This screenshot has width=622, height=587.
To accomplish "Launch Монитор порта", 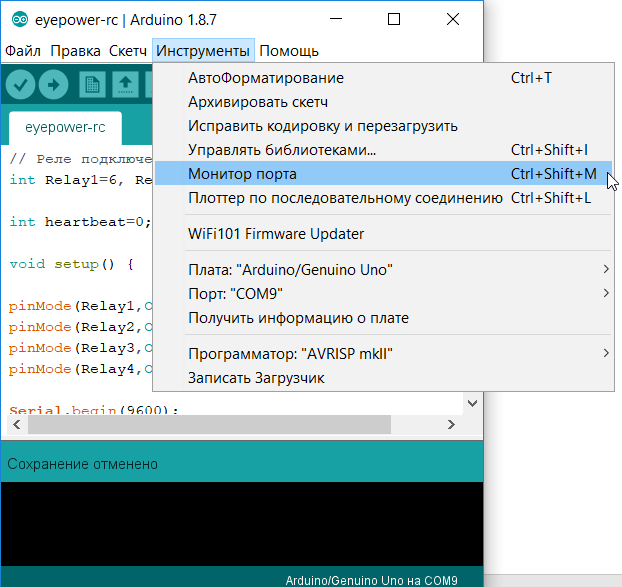I will pyautogui.click(x=383, y=173).
